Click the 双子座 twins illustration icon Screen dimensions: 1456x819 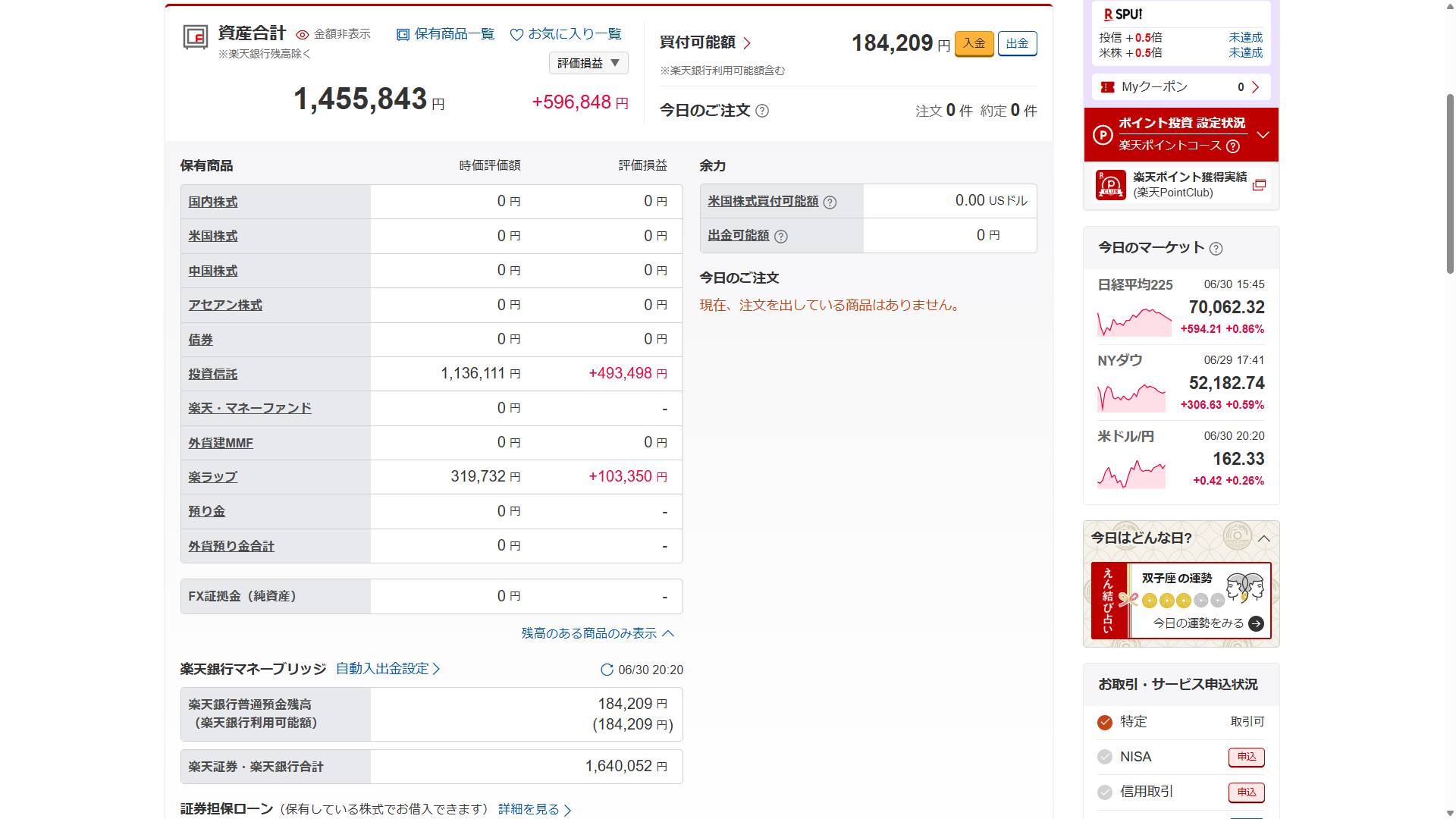pos(1245,588)
